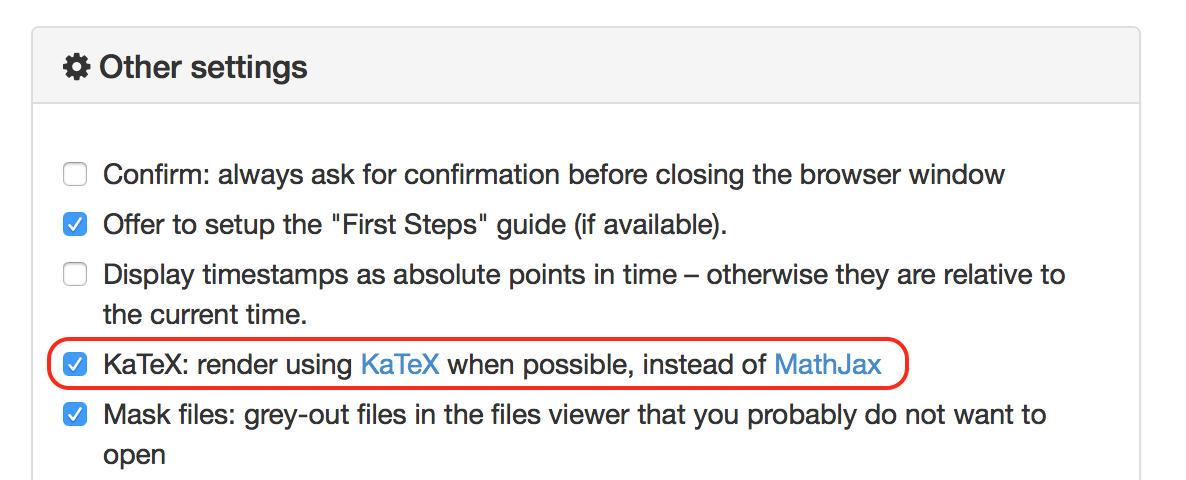Viewport: 1186px width, 480px height.
Task: Click the "the current time." wrapped line
Action: [204, 315]
